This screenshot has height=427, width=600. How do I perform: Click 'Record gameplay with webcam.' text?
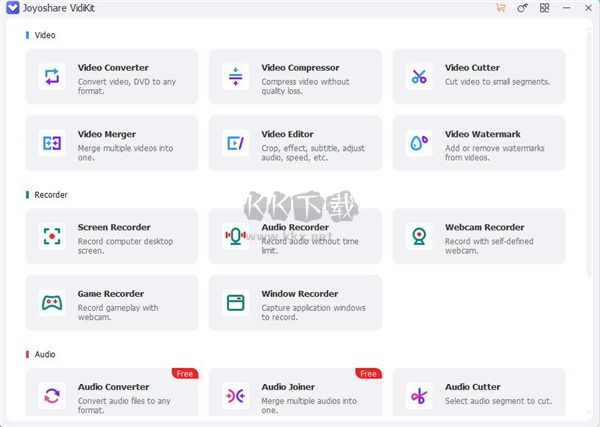click(118, 313)
